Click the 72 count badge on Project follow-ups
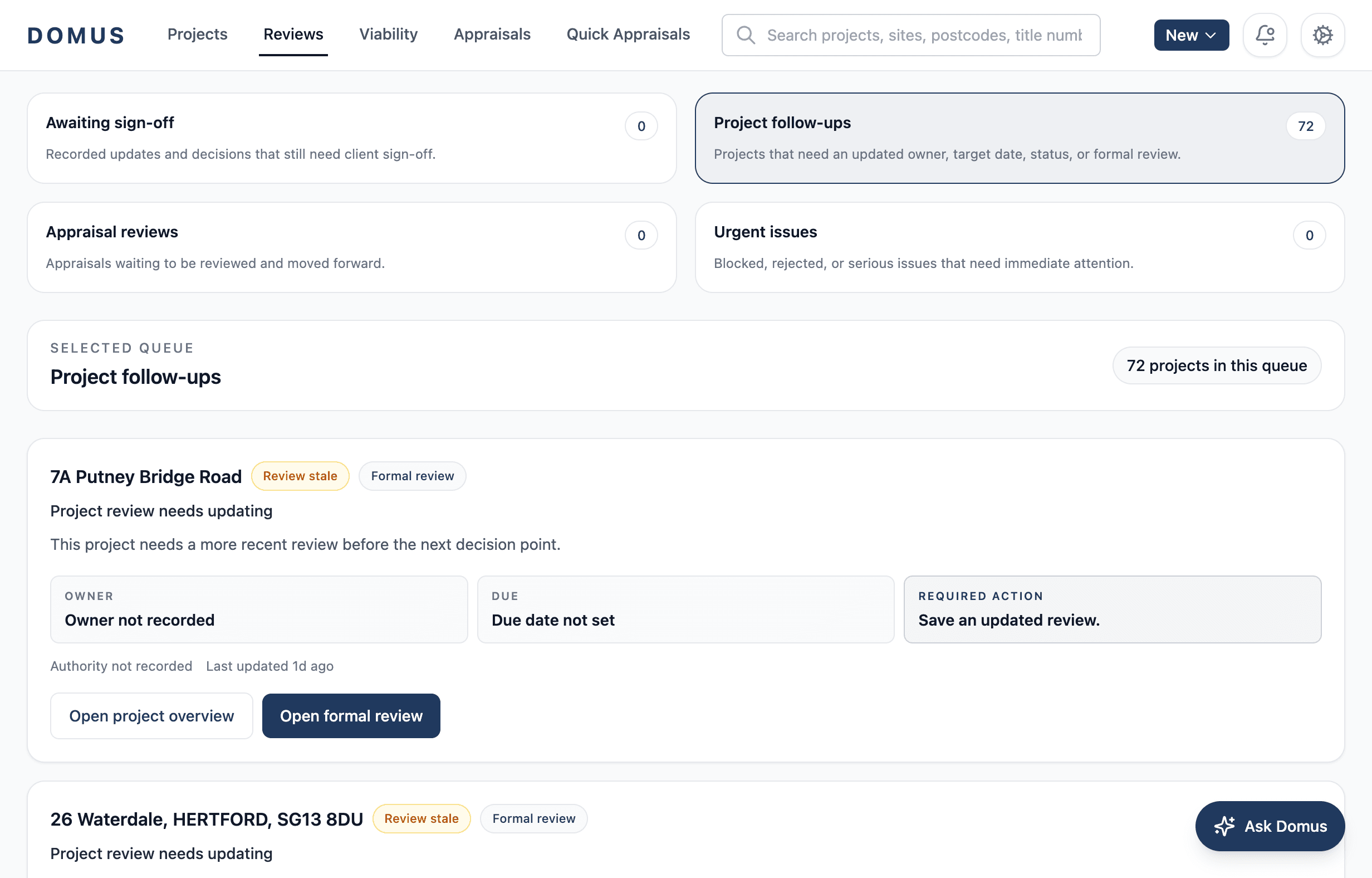The image size is (1372, 878). pos(1305,126)
